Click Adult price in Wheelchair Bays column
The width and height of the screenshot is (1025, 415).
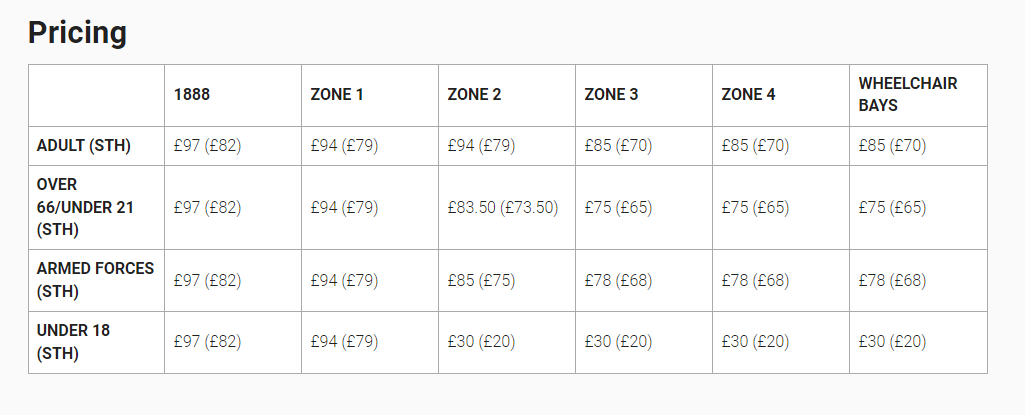pyautogui.click(x=892, y=146)
